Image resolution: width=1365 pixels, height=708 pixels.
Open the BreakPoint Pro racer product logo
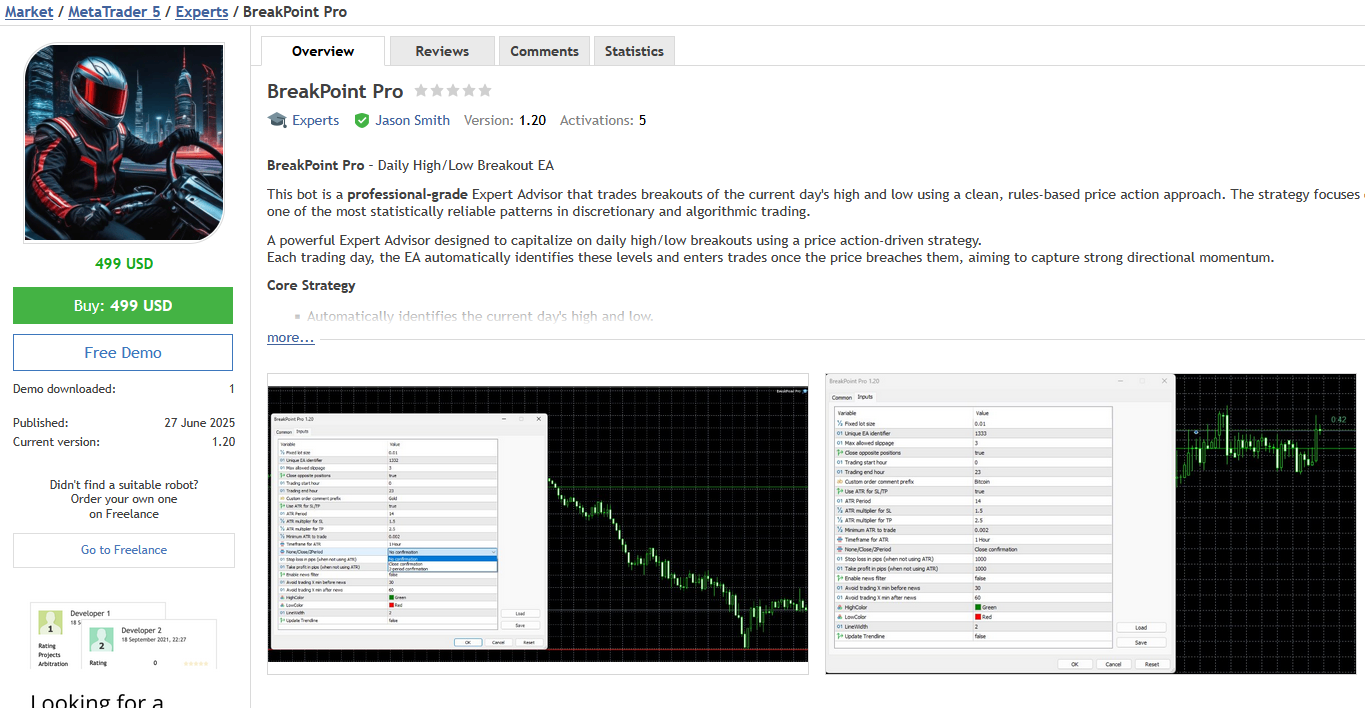click(x=124, y=142)
